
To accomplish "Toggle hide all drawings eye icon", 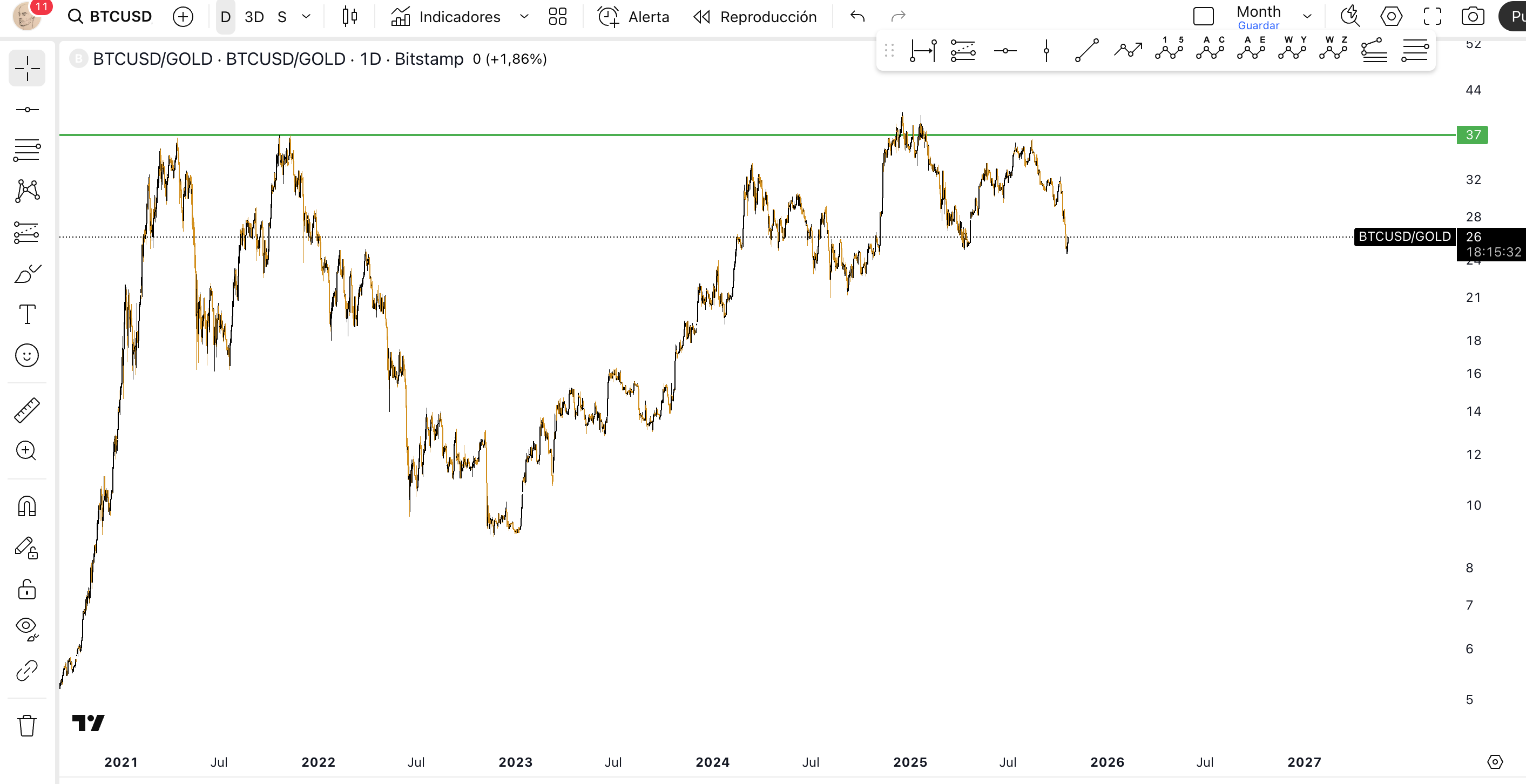I will (x=26, y=627).
